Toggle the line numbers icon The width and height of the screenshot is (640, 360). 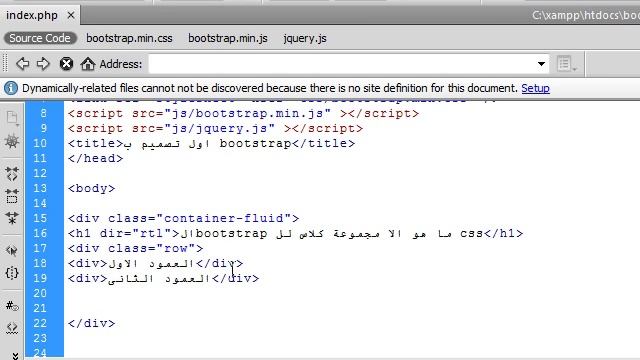(x=12, y=305)
